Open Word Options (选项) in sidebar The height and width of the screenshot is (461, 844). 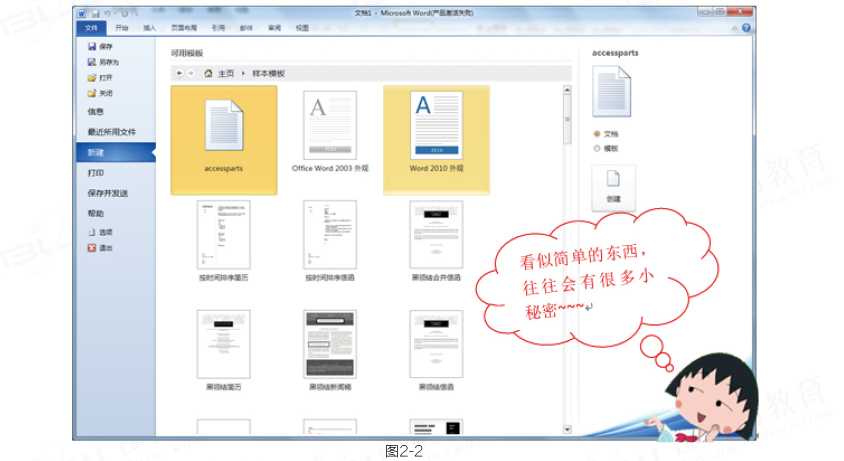pyautogui.click(x=100, y=232)
